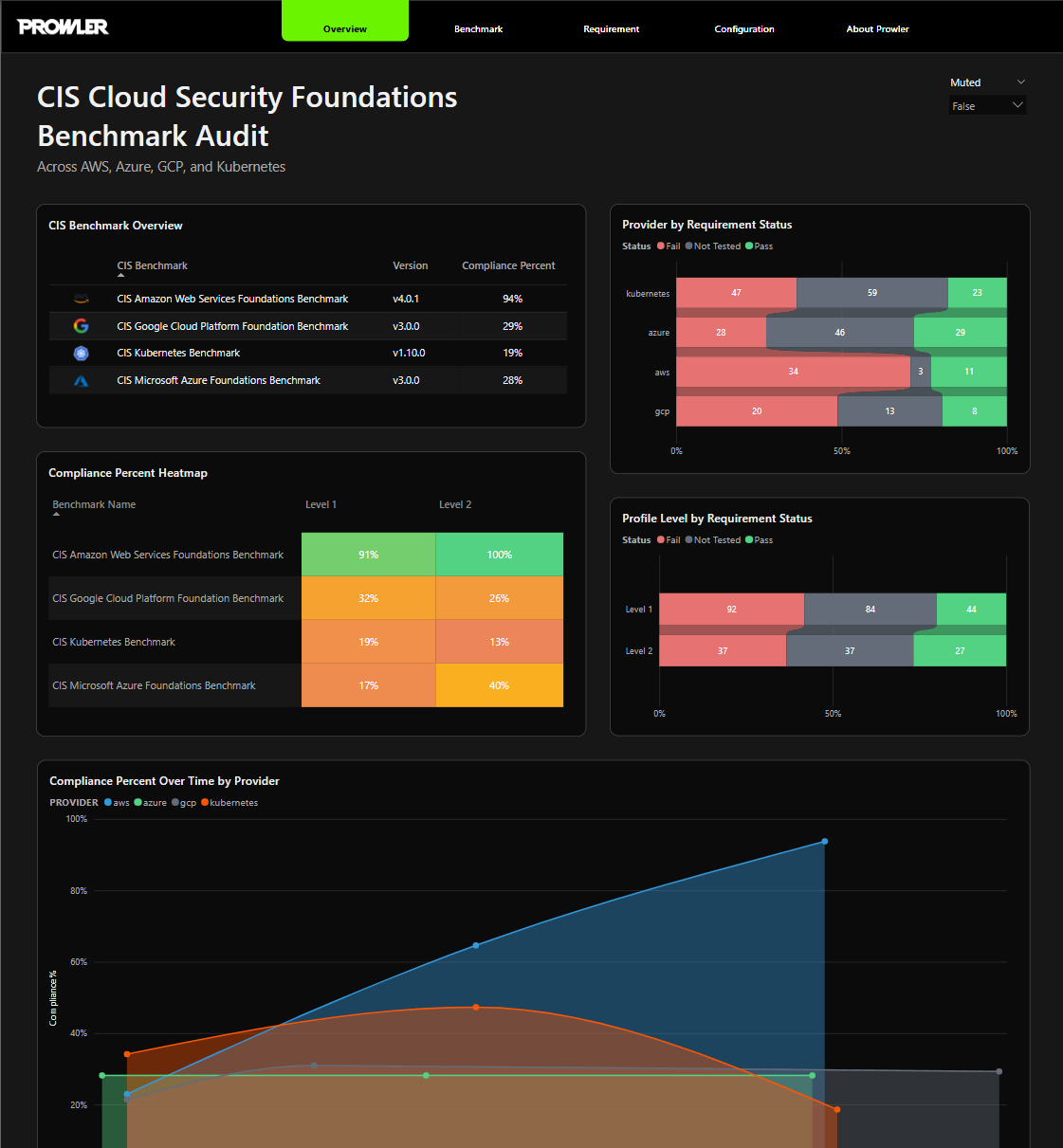Click the Kubernetes logo icon
The height and width of the screenshot is (1148, 1063).
pyautogui.click(x=82, y=353)
